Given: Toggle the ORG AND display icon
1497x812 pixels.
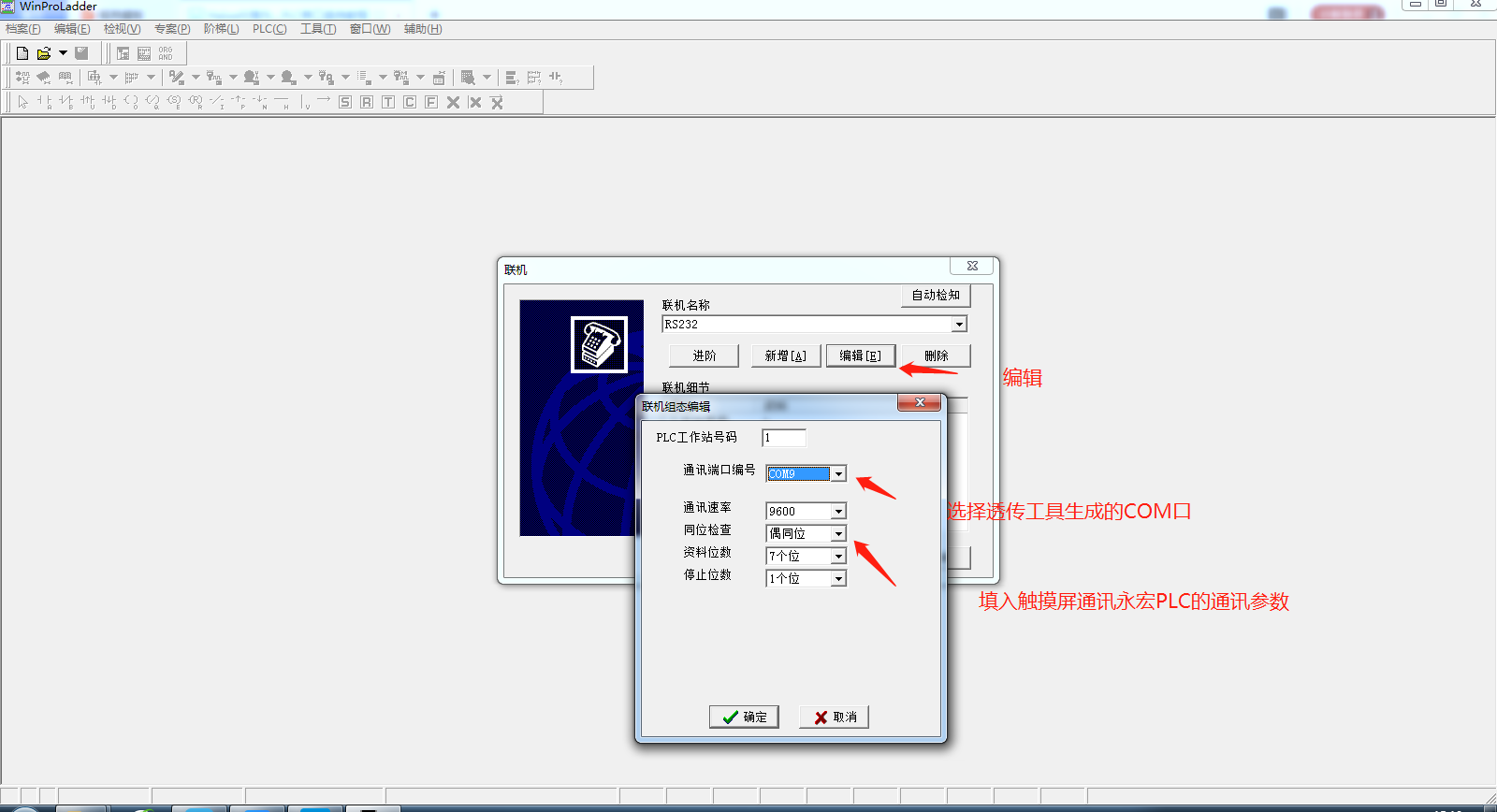Looking at the screenshot, I should pyautogui.click(x=166, y=53).
